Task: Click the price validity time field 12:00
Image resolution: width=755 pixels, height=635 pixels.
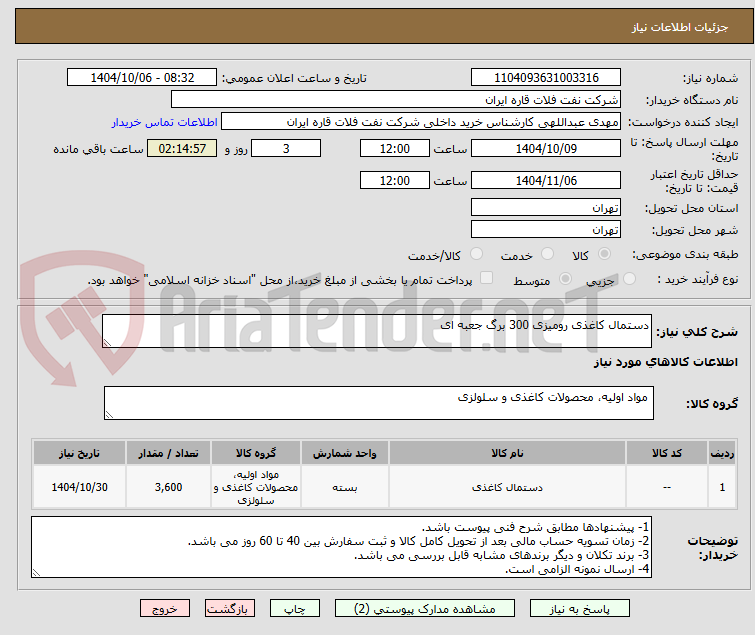Action: click(x=395, y=181)
